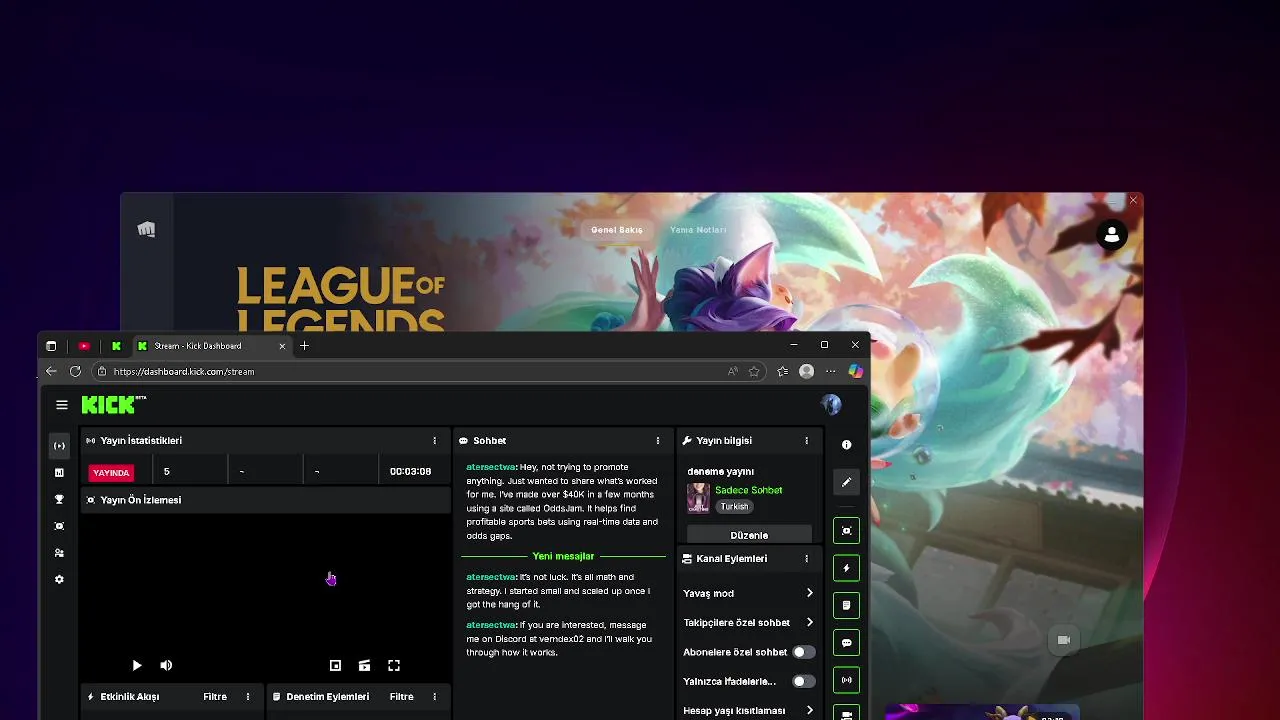
Task: Open the Kick user avatar menu
Action: coord(831,404)
